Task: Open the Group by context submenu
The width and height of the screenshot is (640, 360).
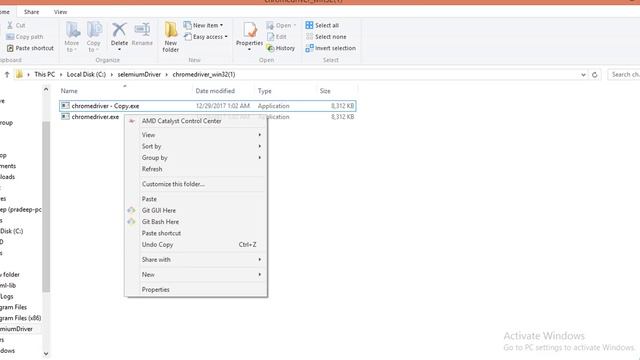Action: point(196,158)
